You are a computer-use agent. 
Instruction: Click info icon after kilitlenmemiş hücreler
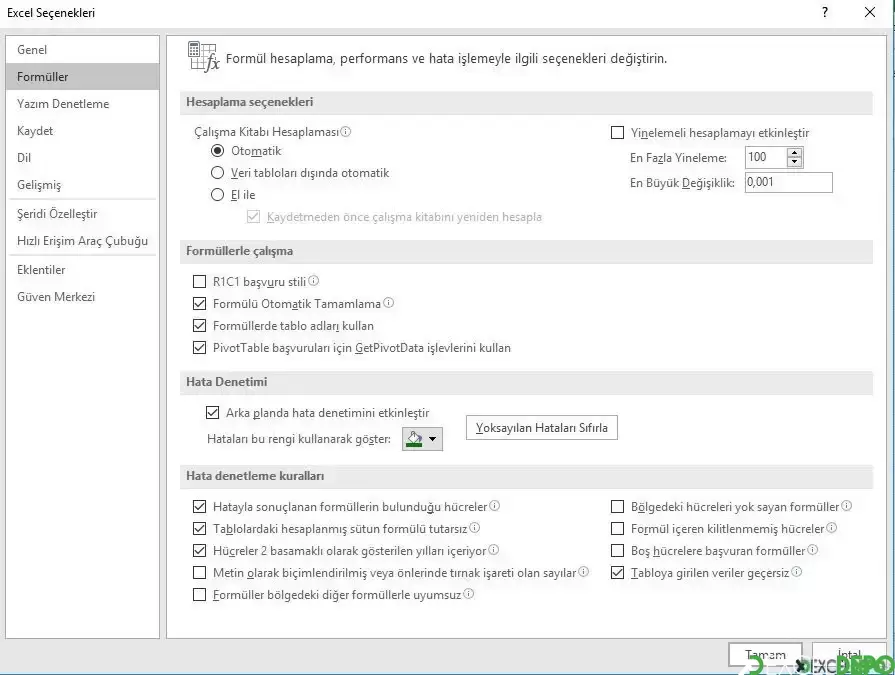831,528
